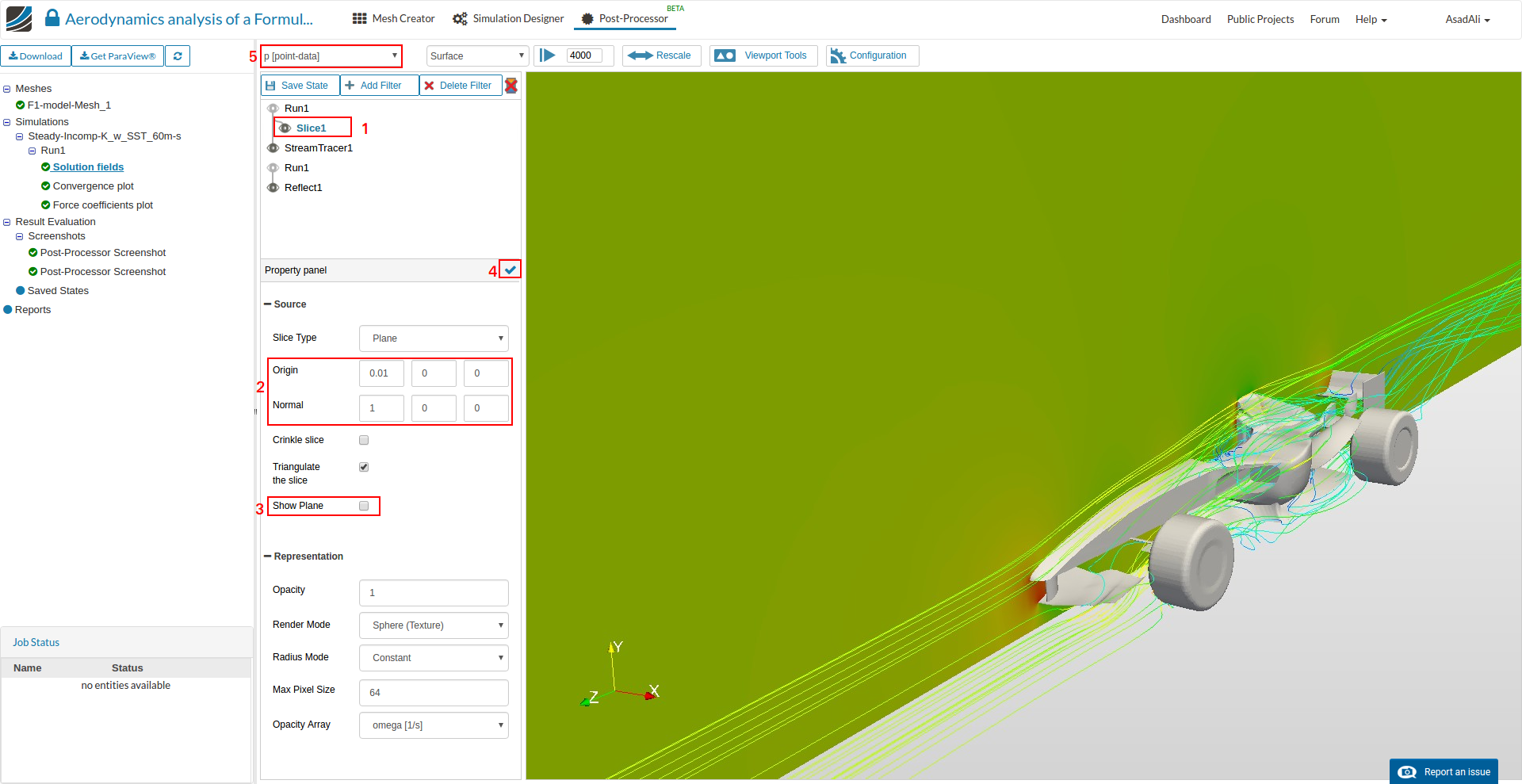Toggle visibility of the second Run1 filter

[273, 168]
